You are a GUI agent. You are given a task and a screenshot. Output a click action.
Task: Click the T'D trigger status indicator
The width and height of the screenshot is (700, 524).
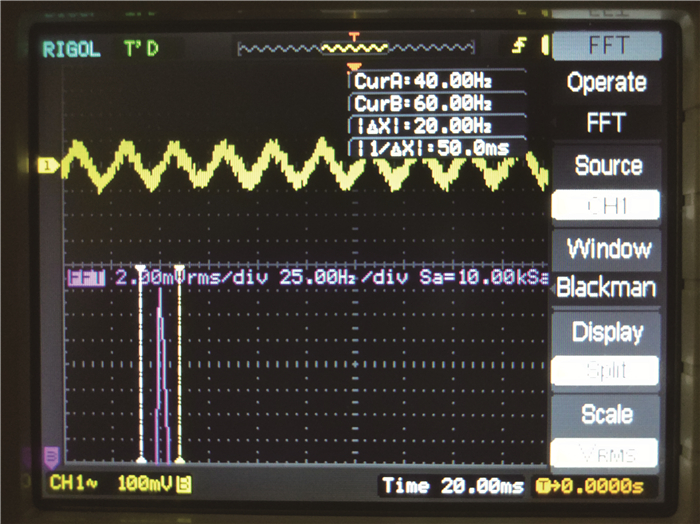tap(141, 49)
